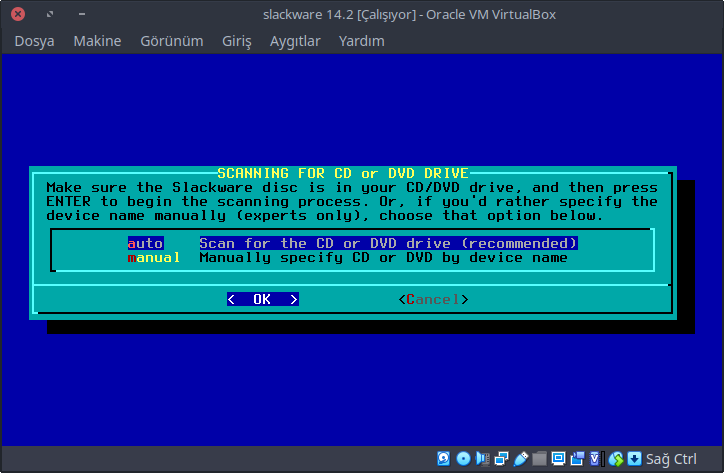
Task: Select the OK button in dialog
Action: click(x=263, y=299)
